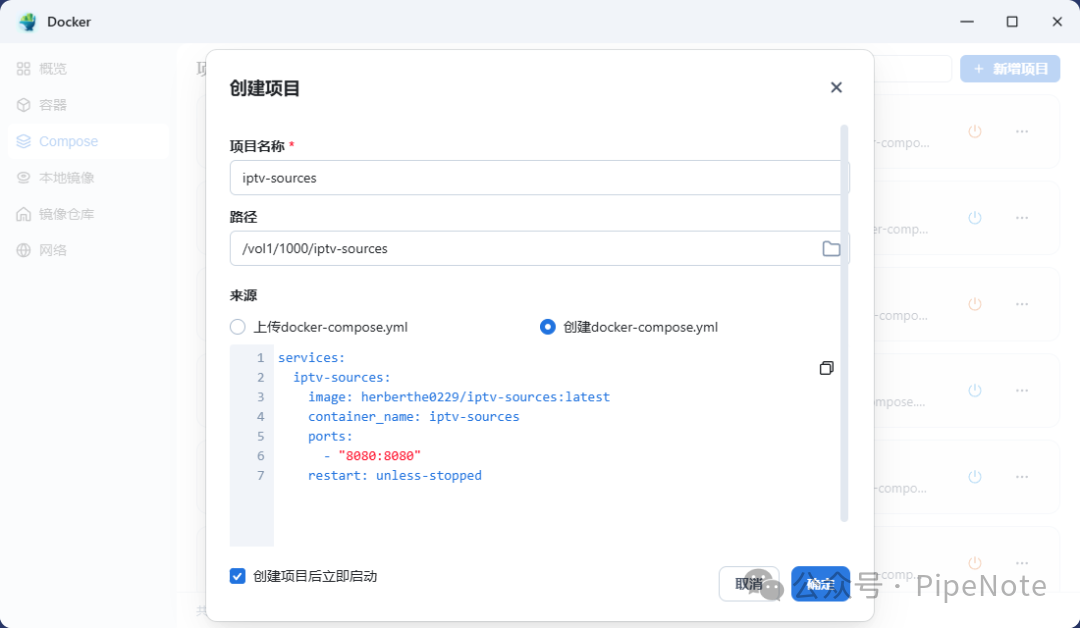Open 概览 in the sidebar
Viewport: 1080px width, 628px height.
click(x=53, y=69)
